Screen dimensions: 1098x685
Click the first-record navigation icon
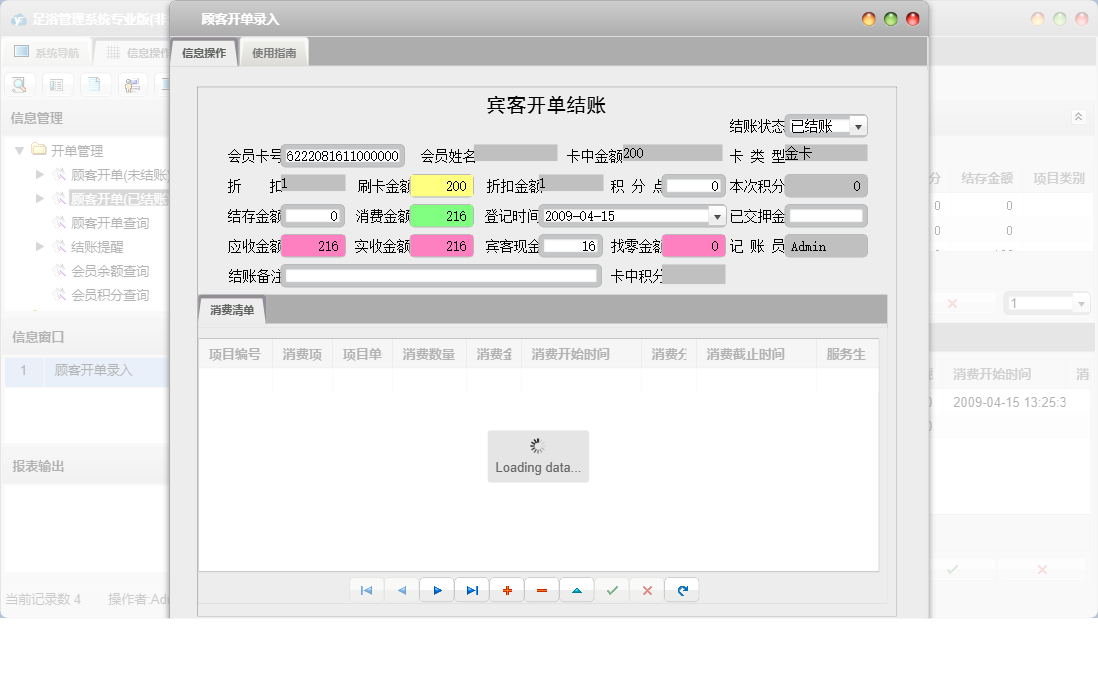click(x=367, y=590)
